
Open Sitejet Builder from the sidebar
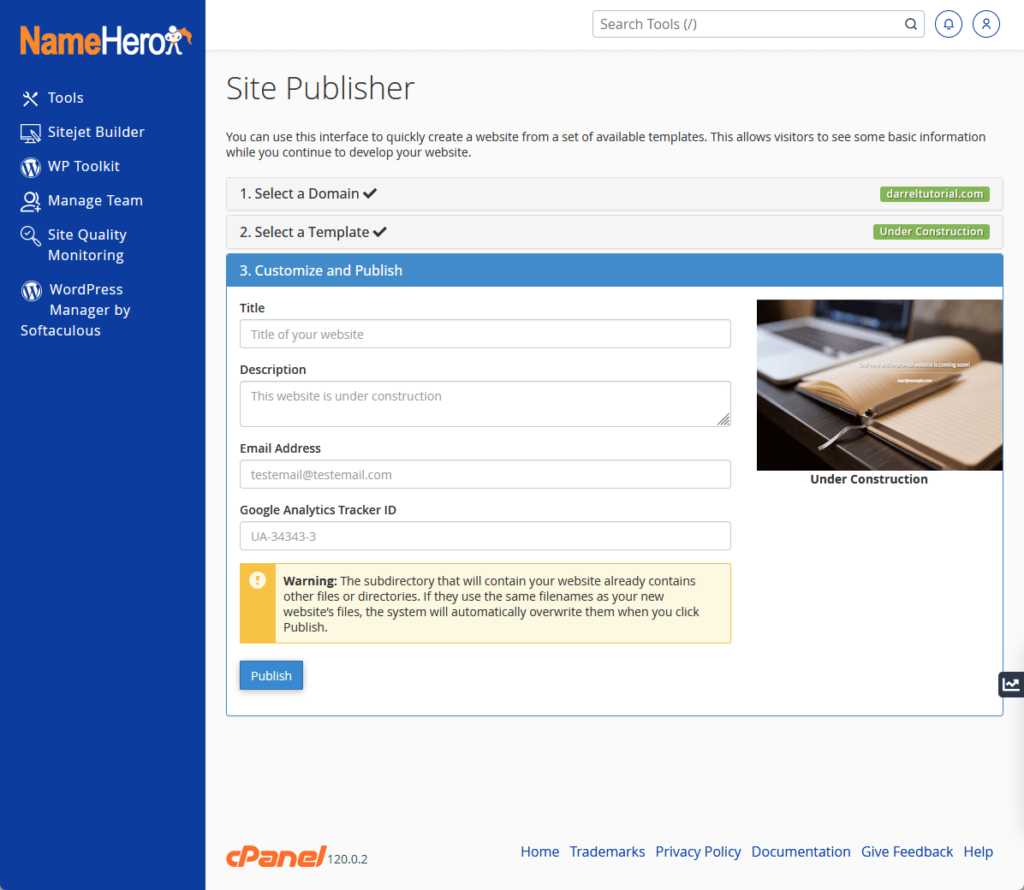point(96,132)
